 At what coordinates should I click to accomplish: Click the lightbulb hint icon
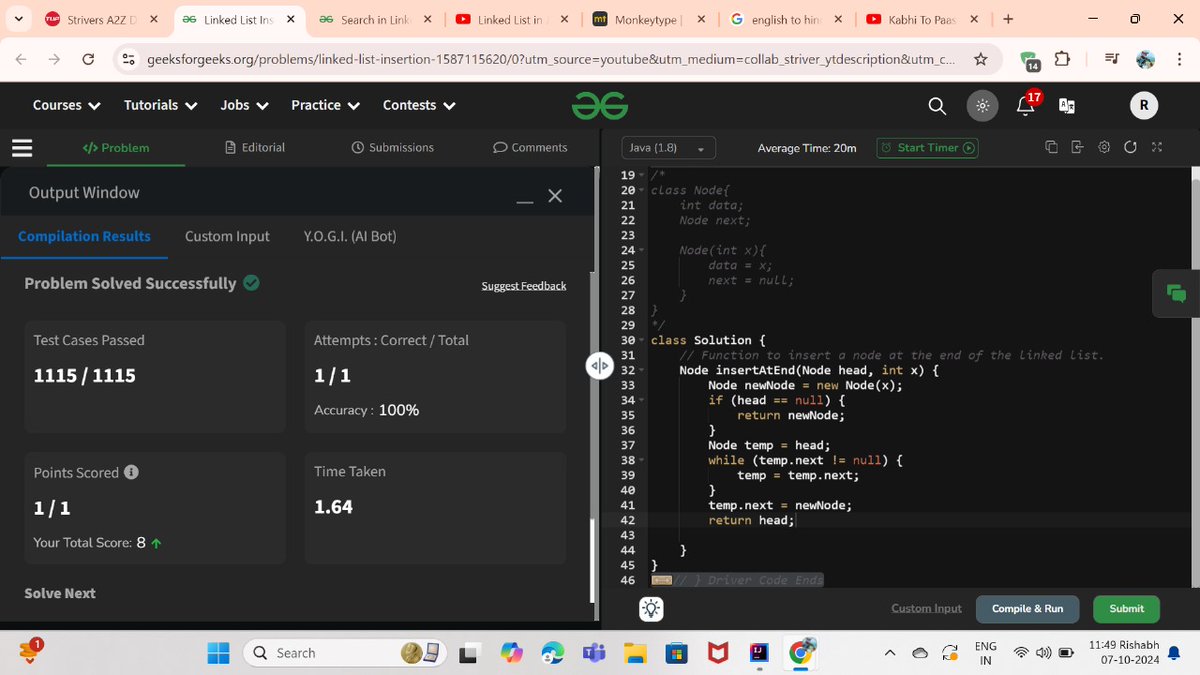coord(651,608)
